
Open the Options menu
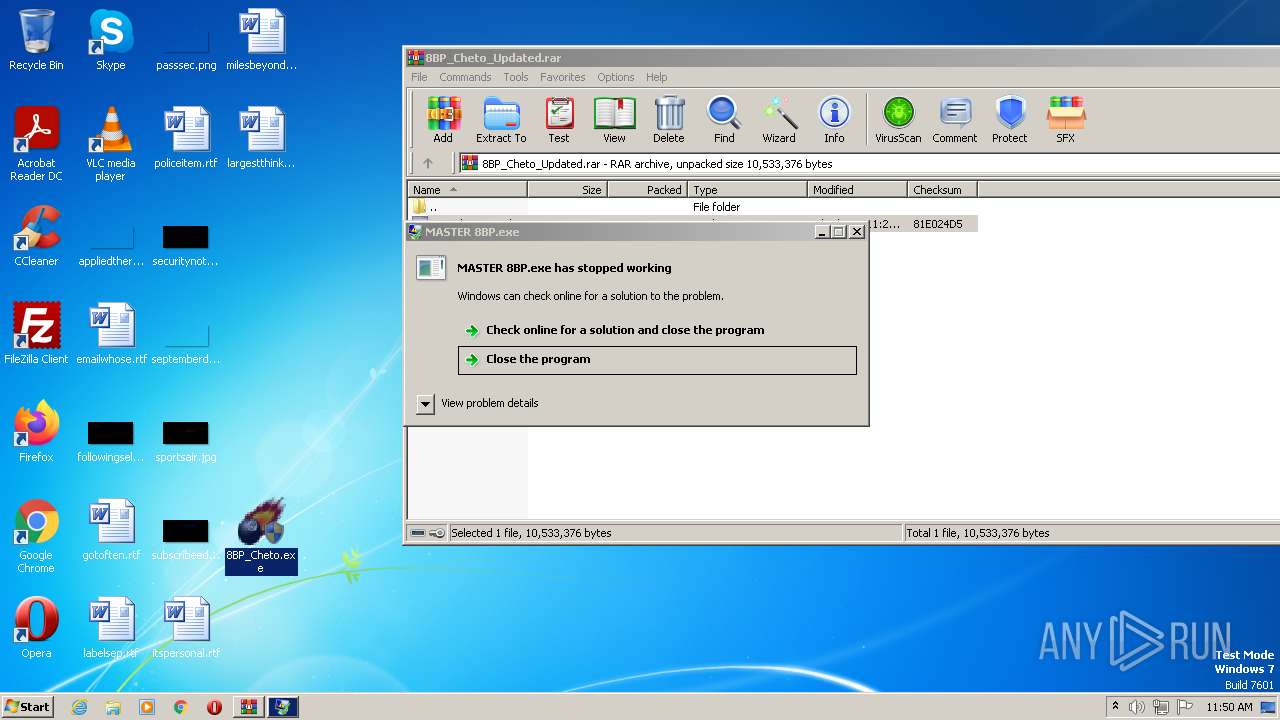pyautogui.click(x=616, y=77)
